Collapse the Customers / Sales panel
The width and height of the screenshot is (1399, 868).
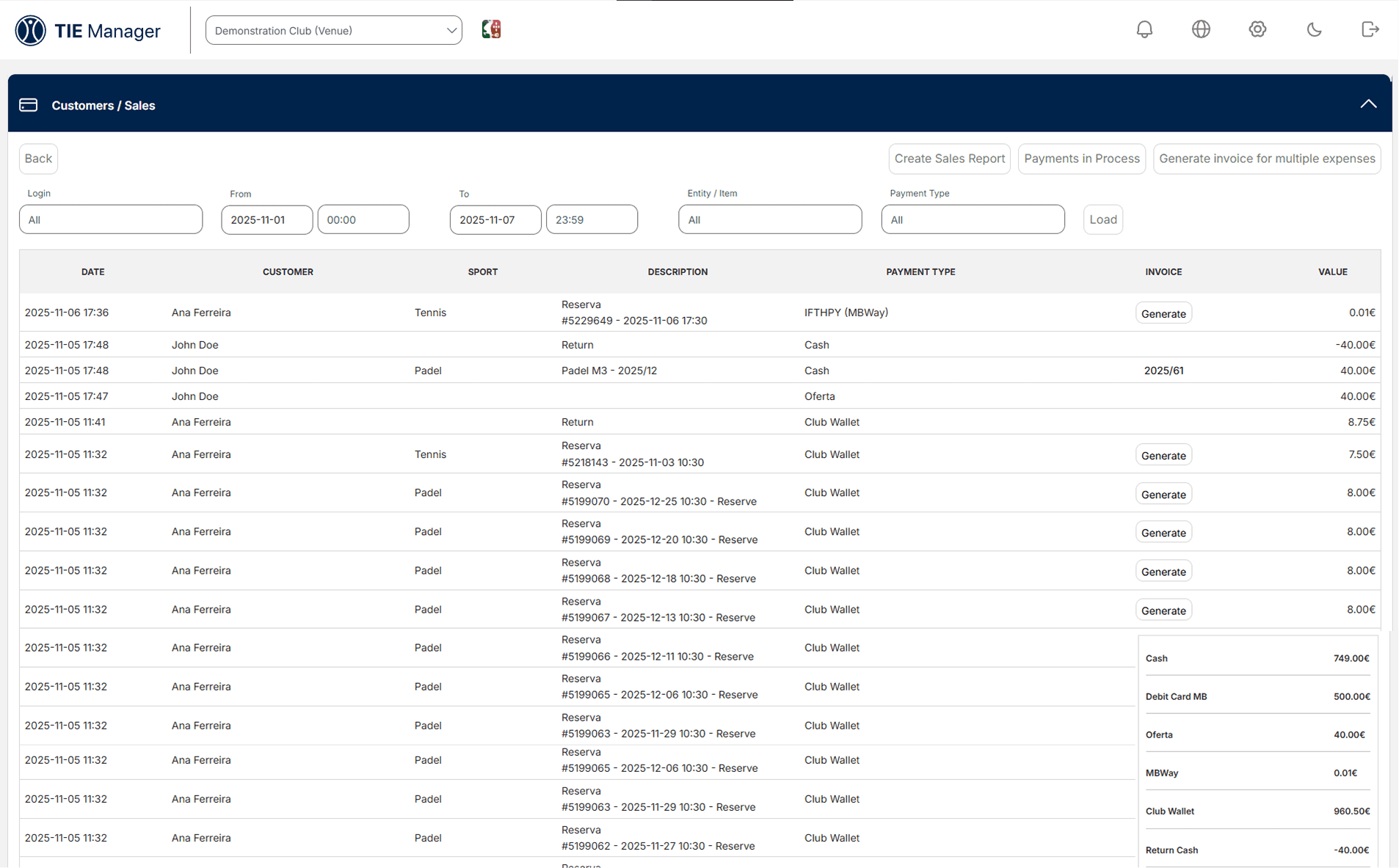(1368, 104)
